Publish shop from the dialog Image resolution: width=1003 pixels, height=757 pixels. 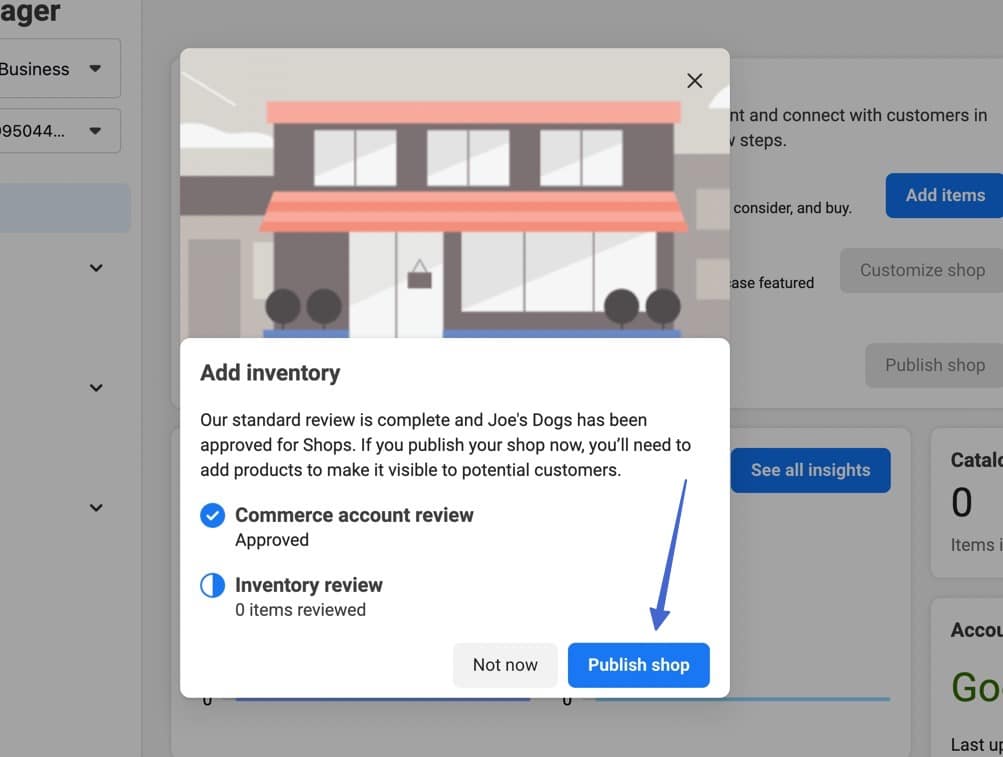point(639,664)
